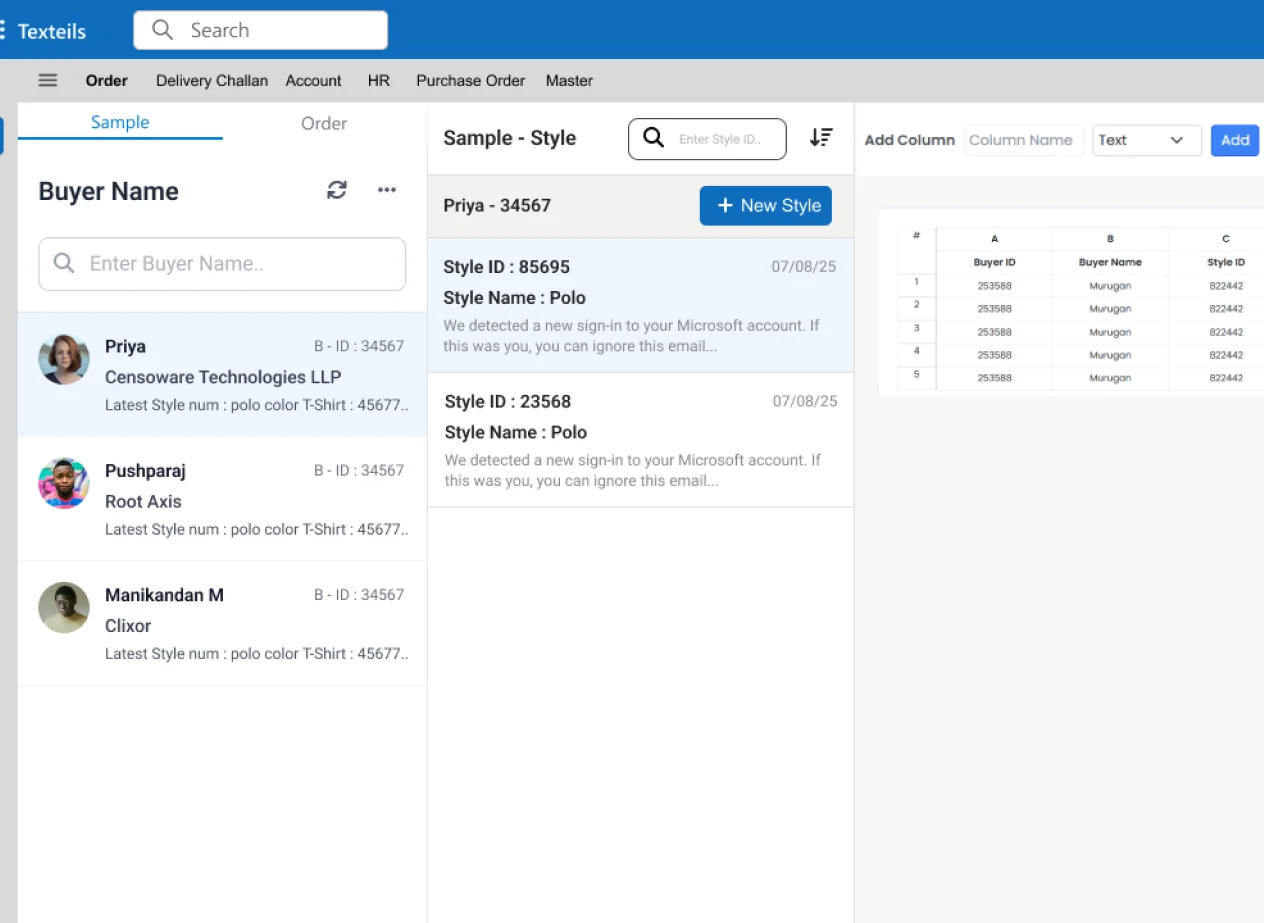
Task: Select buyer Priya from Censoware Technologies LLP
Action: [222, 375]
